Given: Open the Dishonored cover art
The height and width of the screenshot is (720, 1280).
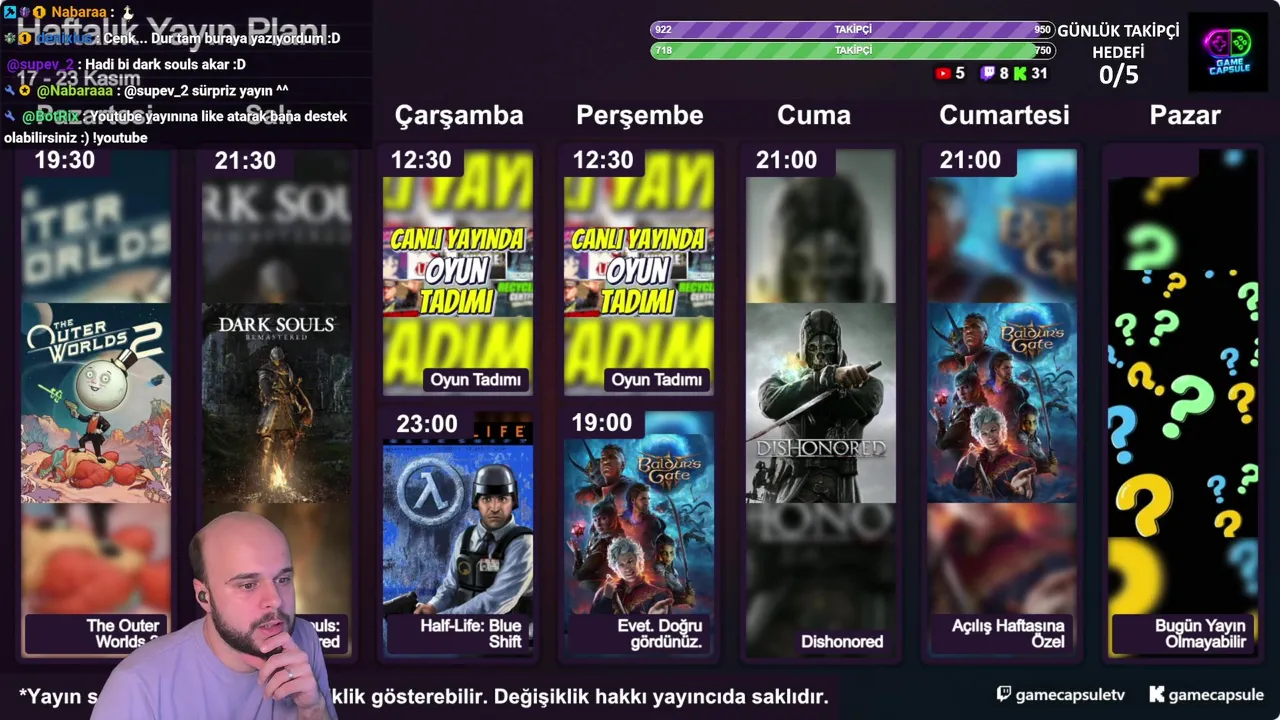Looking at the screenshot, I should pyautogui.click(x=821, y=403).
